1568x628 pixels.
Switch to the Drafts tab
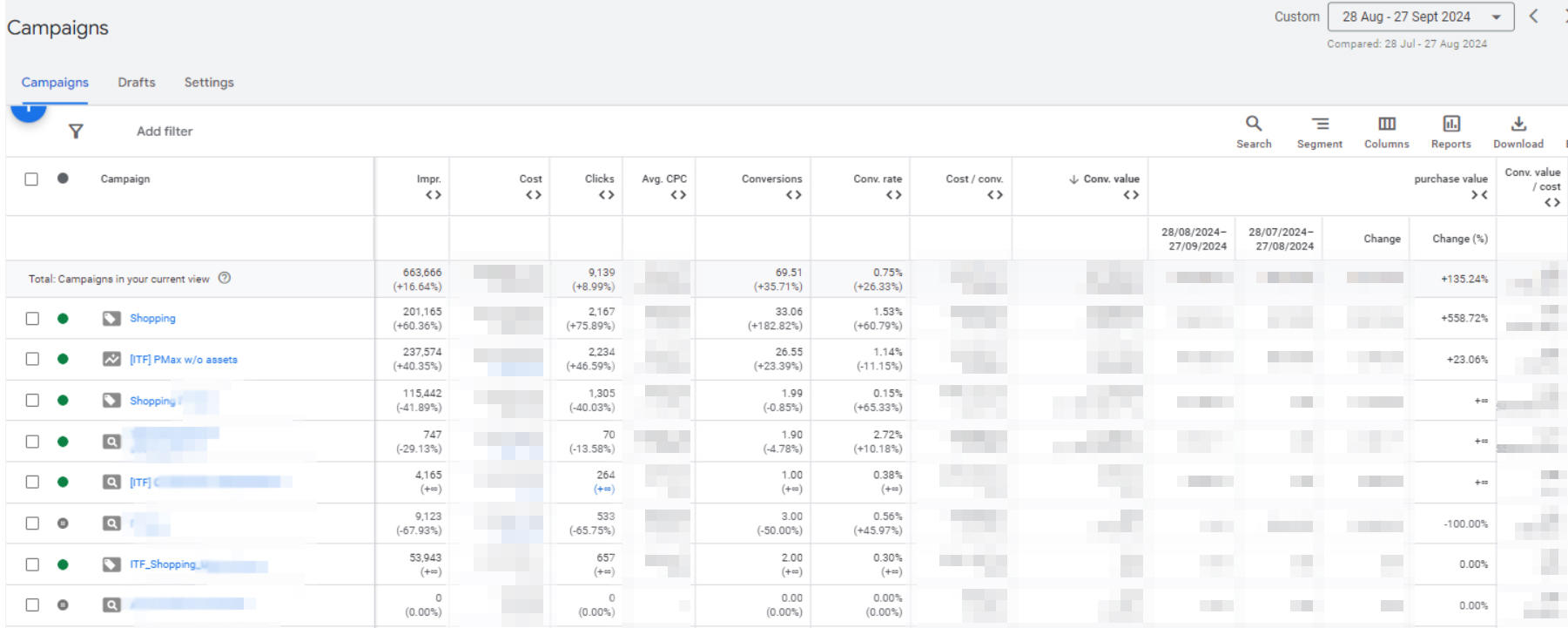click(x=137, y=83)
